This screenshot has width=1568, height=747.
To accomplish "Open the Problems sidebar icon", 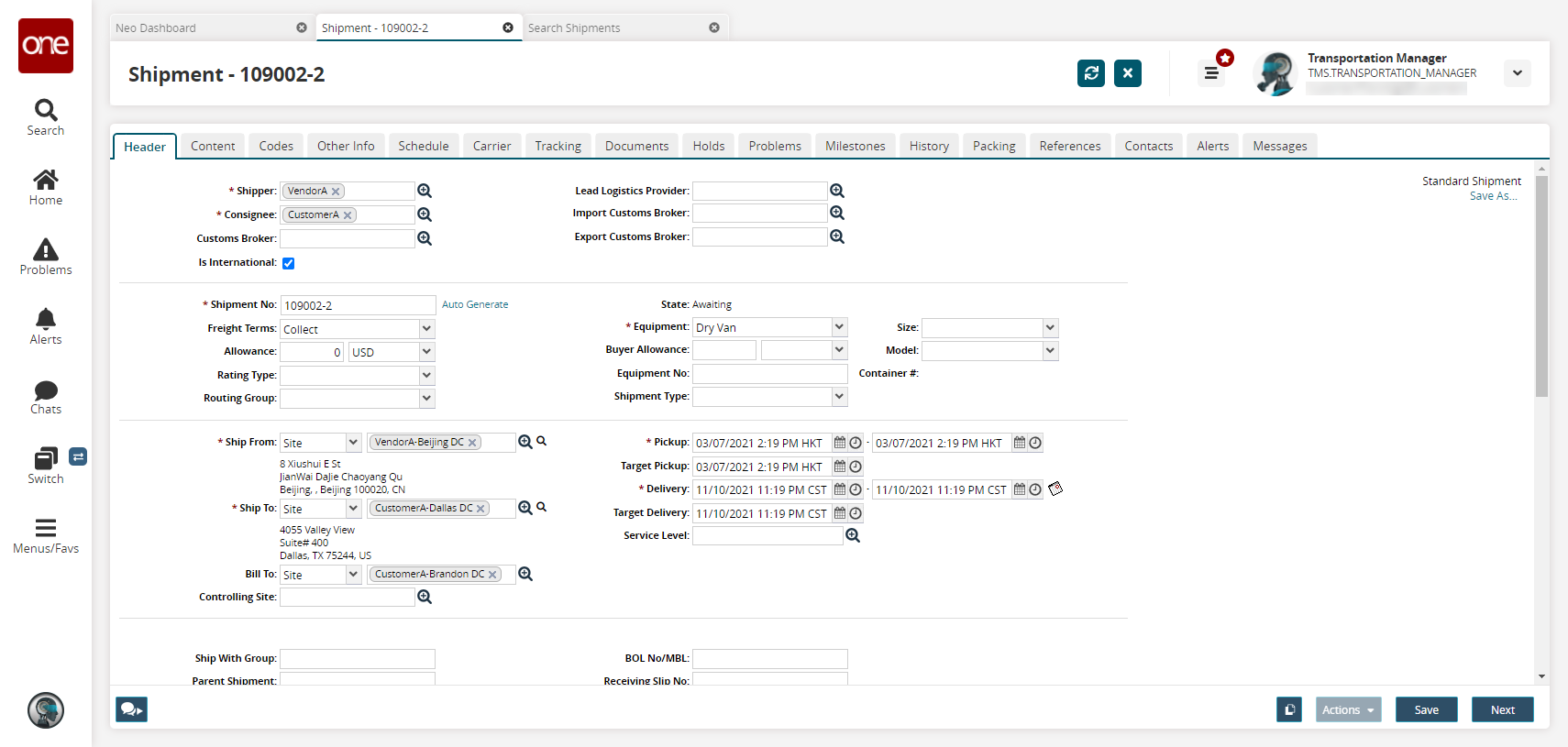I will [x=46, y=257].
